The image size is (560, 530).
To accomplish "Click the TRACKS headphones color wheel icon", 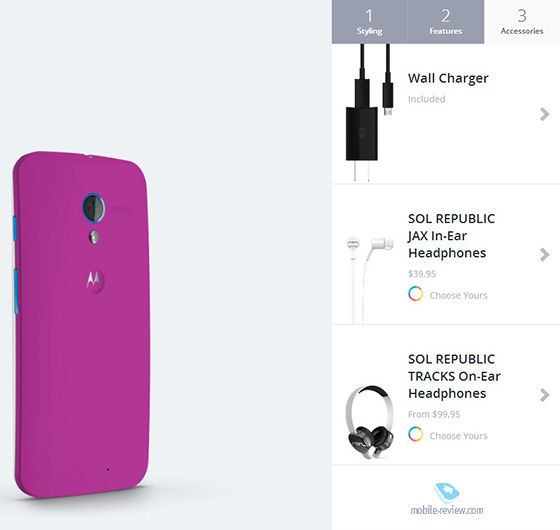I will coord(415,434).
